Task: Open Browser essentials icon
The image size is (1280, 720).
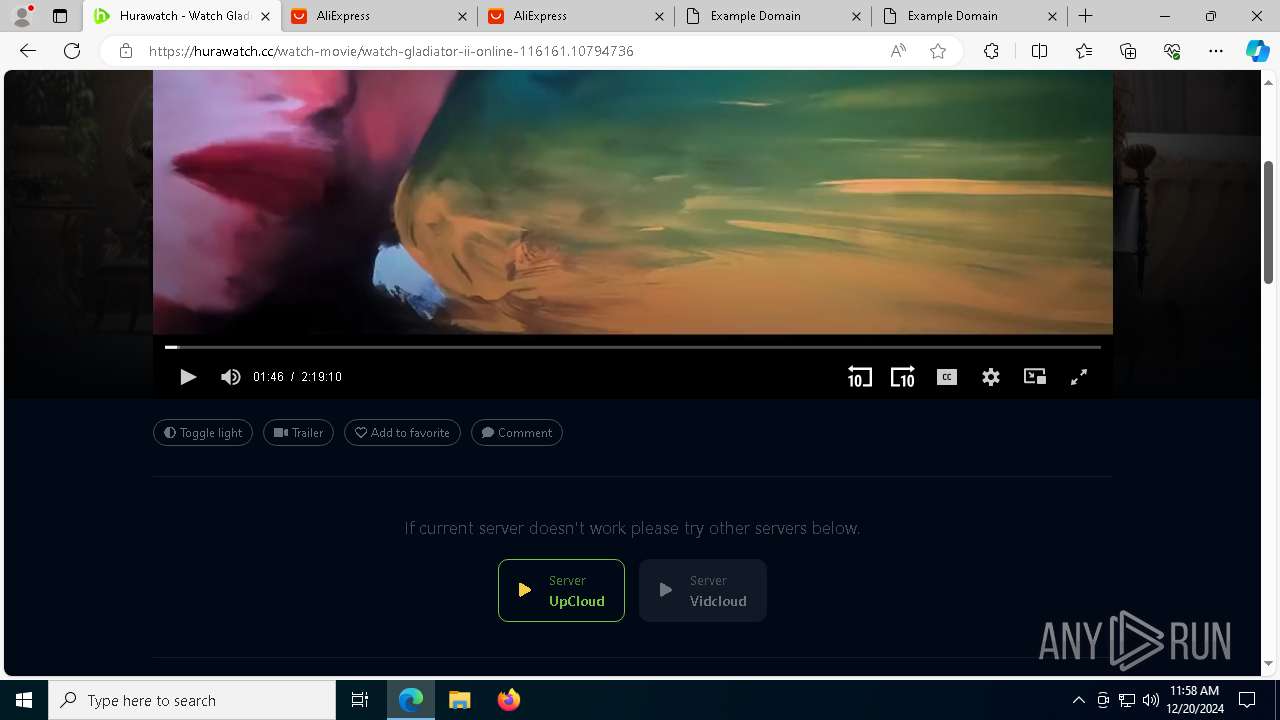Action: tap(1172, 51)
